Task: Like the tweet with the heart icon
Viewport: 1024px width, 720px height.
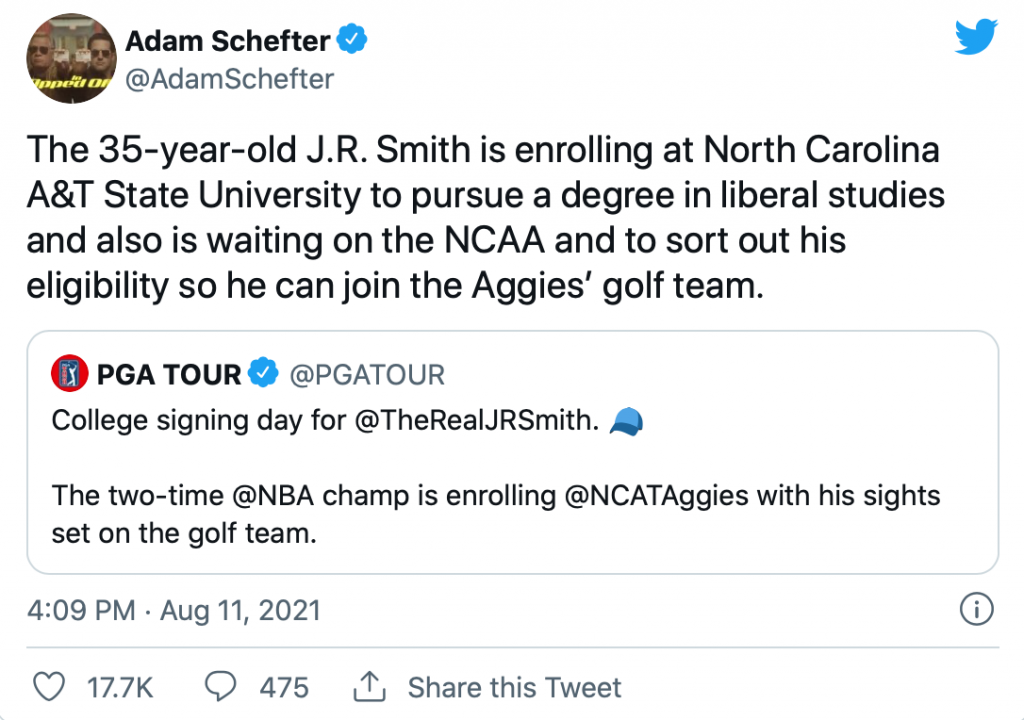Action: point(49,687)
